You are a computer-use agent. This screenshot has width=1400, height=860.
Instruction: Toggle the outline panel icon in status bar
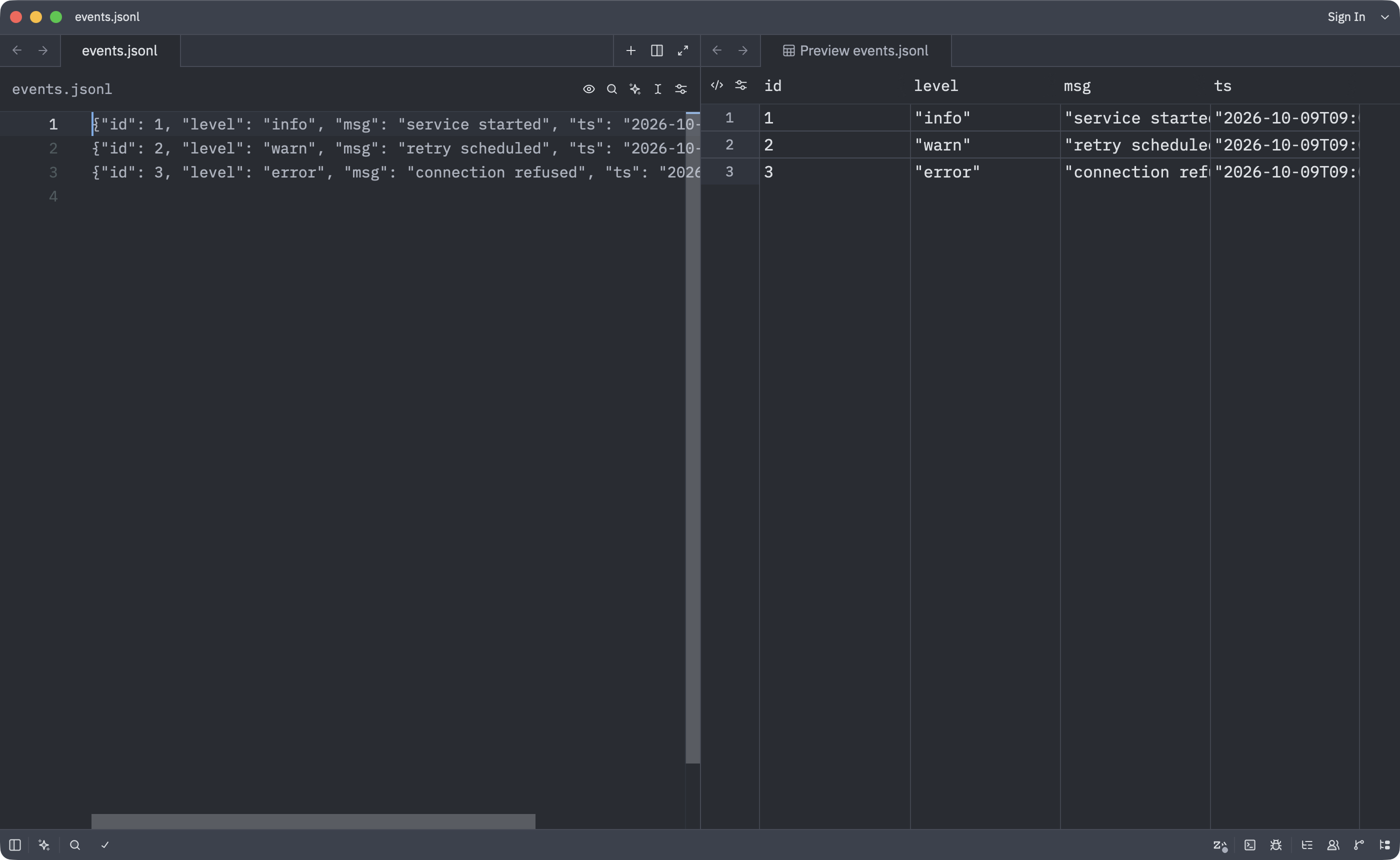click(x=1306, y=845)
